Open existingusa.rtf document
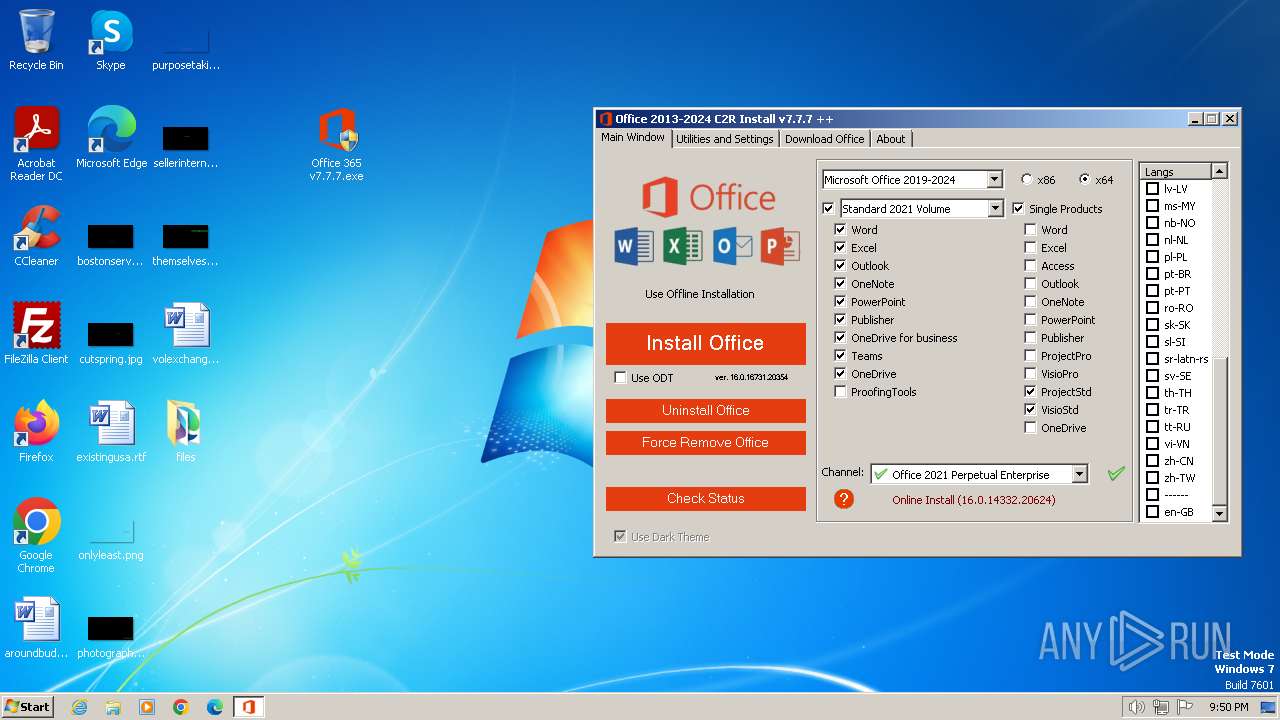The width and height of the screenshot is (1280, 720). (111, 431)
